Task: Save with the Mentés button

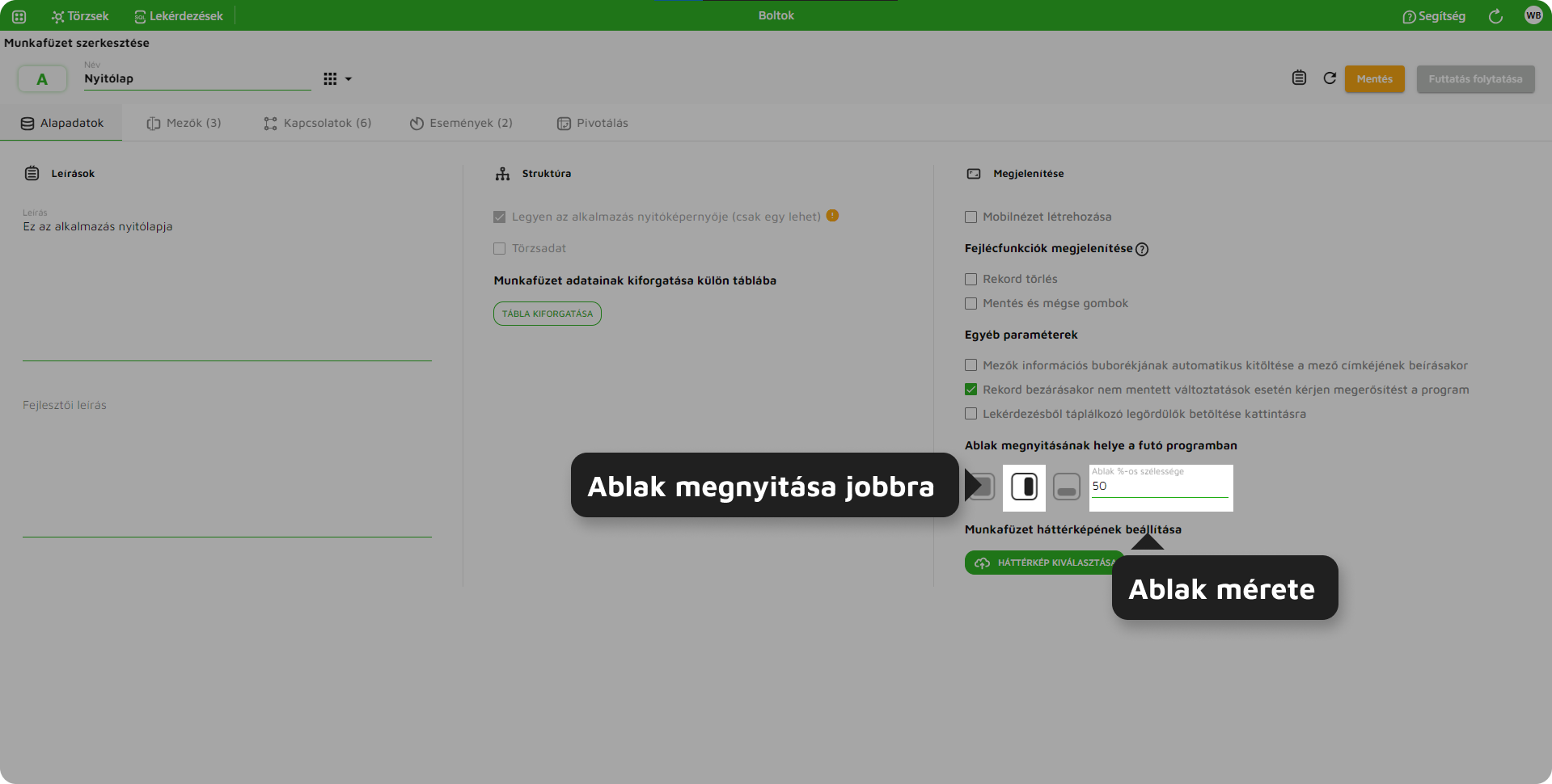Action: pyautogui.click(x=1374, y=79)
